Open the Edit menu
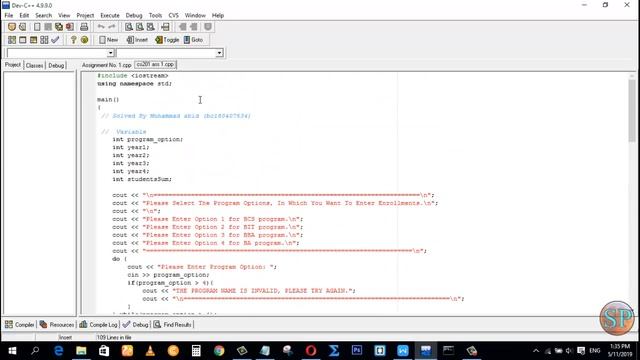This screenshot has width=640, height=360. (x=24, y=16)
